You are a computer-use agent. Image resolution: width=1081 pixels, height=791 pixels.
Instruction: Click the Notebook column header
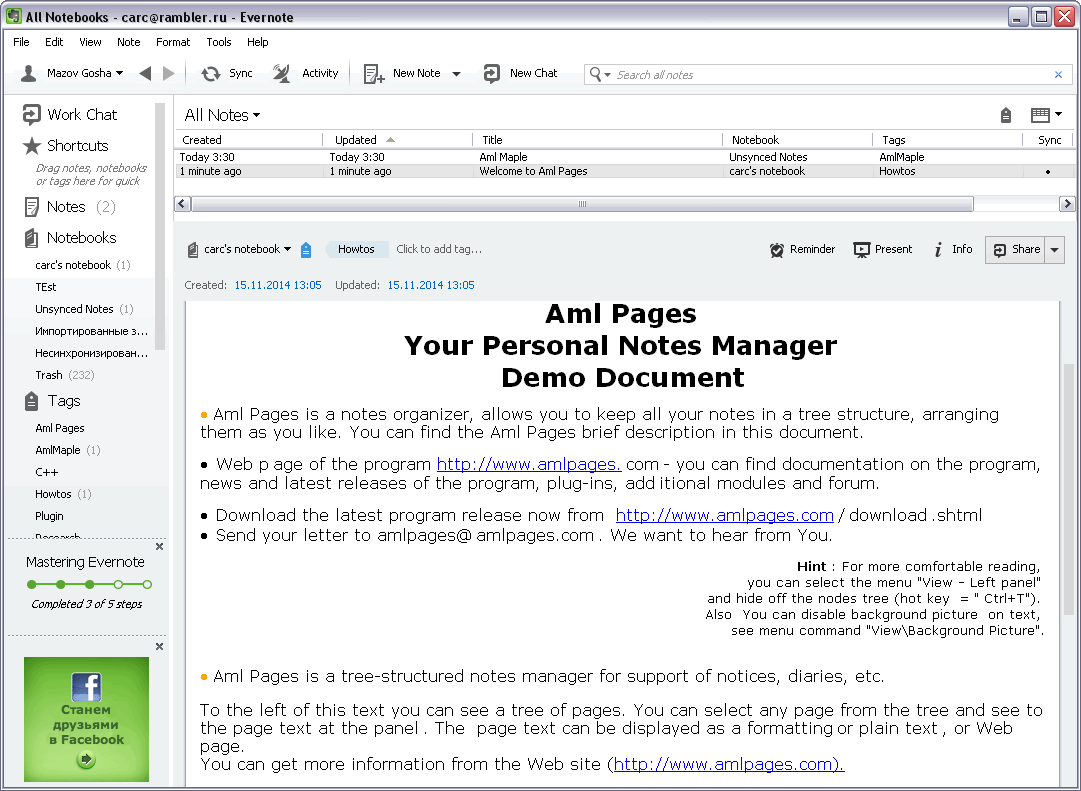797,139
